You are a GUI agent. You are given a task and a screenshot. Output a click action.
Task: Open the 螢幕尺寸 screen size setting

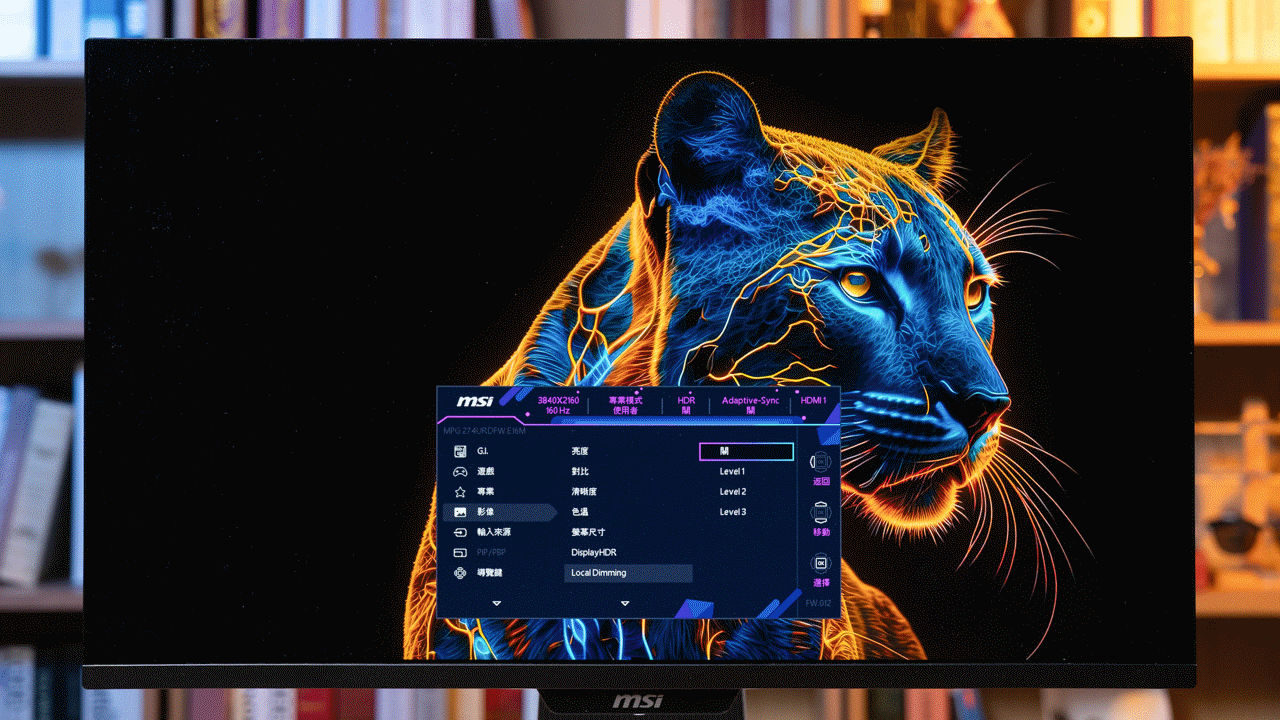click(588, 532)
